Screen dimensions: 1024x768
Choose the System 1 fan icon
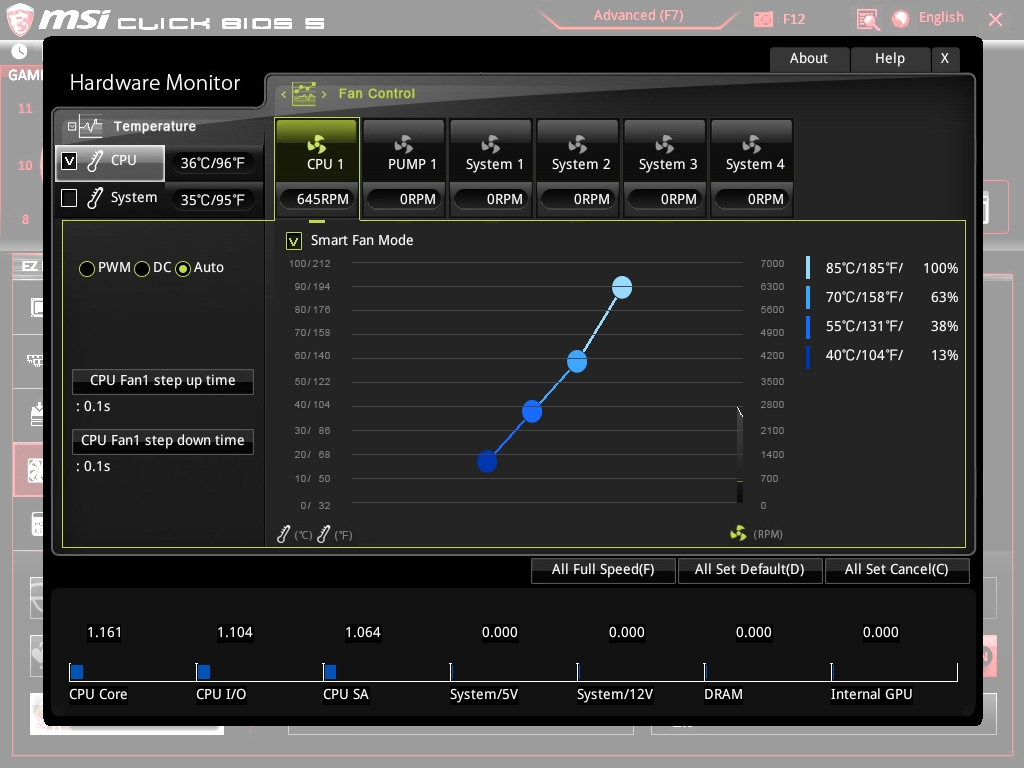coord(491,144)
